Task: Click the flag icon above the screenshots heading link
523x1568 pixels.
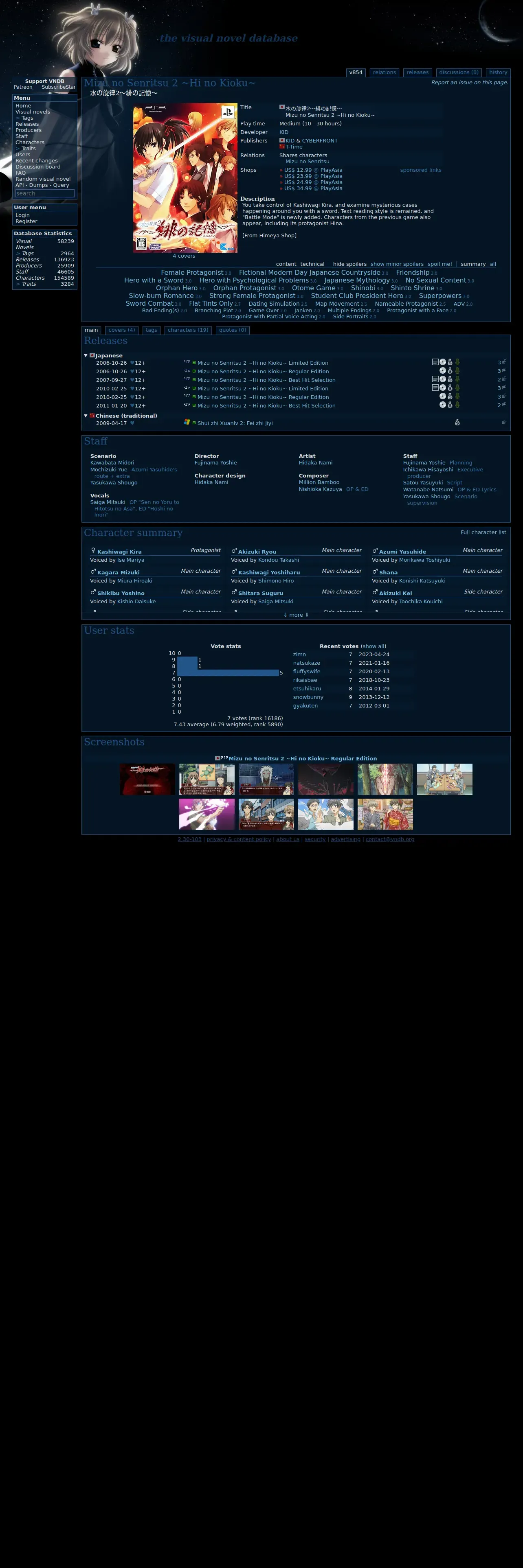Action: click(218, 758)
